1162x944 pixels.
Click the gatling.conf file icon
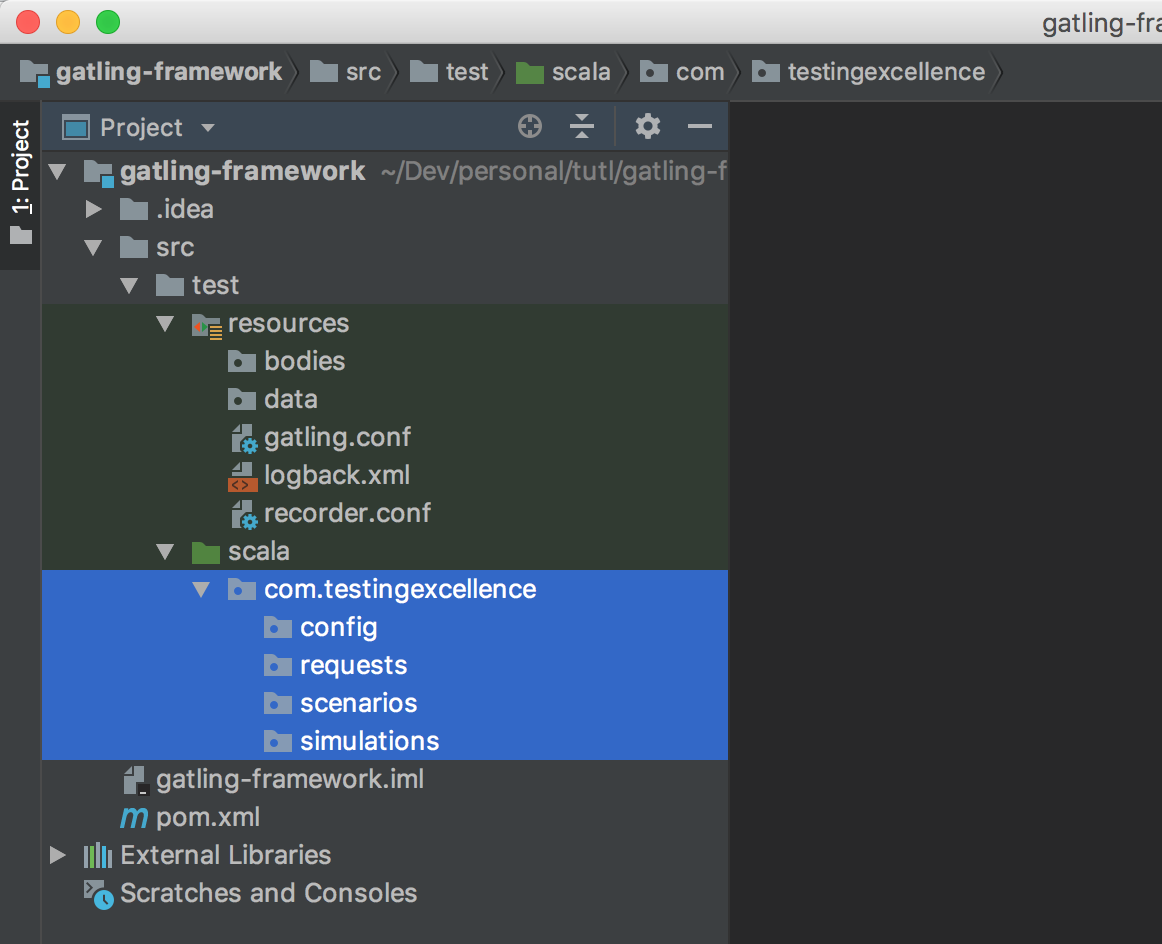click(243, 438)
